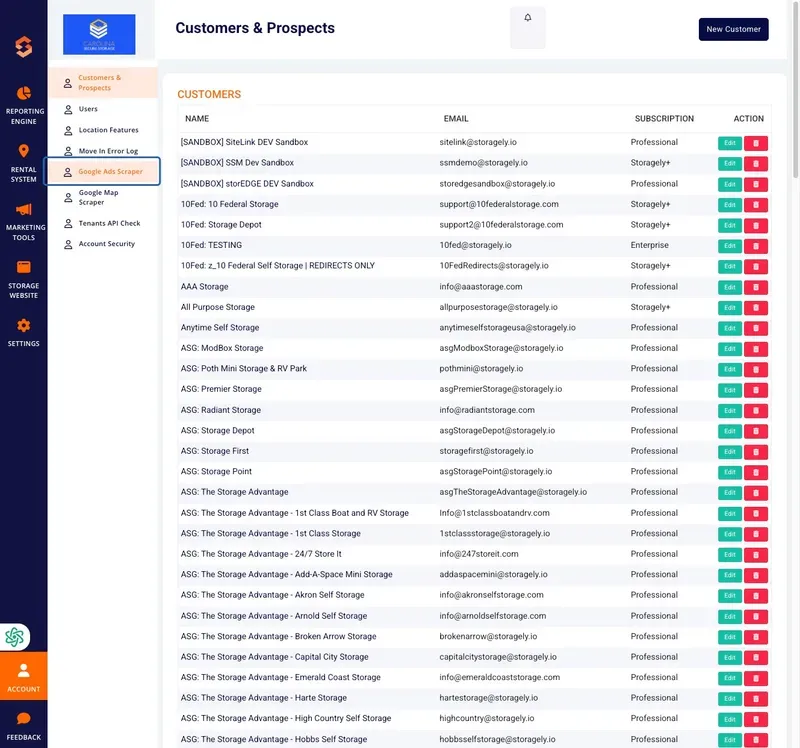The height and width of the screenshot is (748, 800).
Task: Click the notification bell icon
Action: coord(528,18)
